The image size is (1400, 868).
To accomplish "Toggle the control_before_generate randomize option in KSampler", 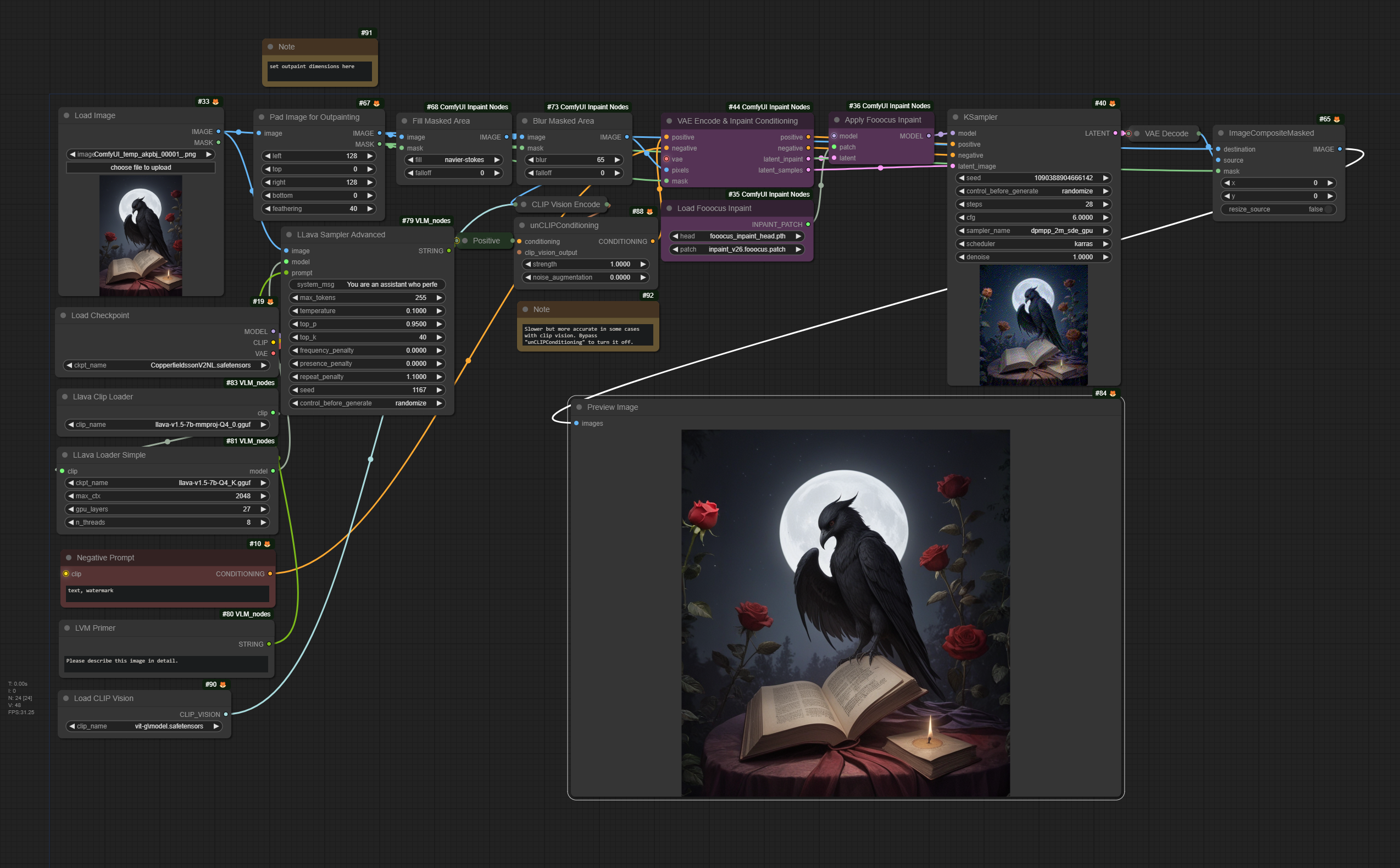I will coord(1032,191).
